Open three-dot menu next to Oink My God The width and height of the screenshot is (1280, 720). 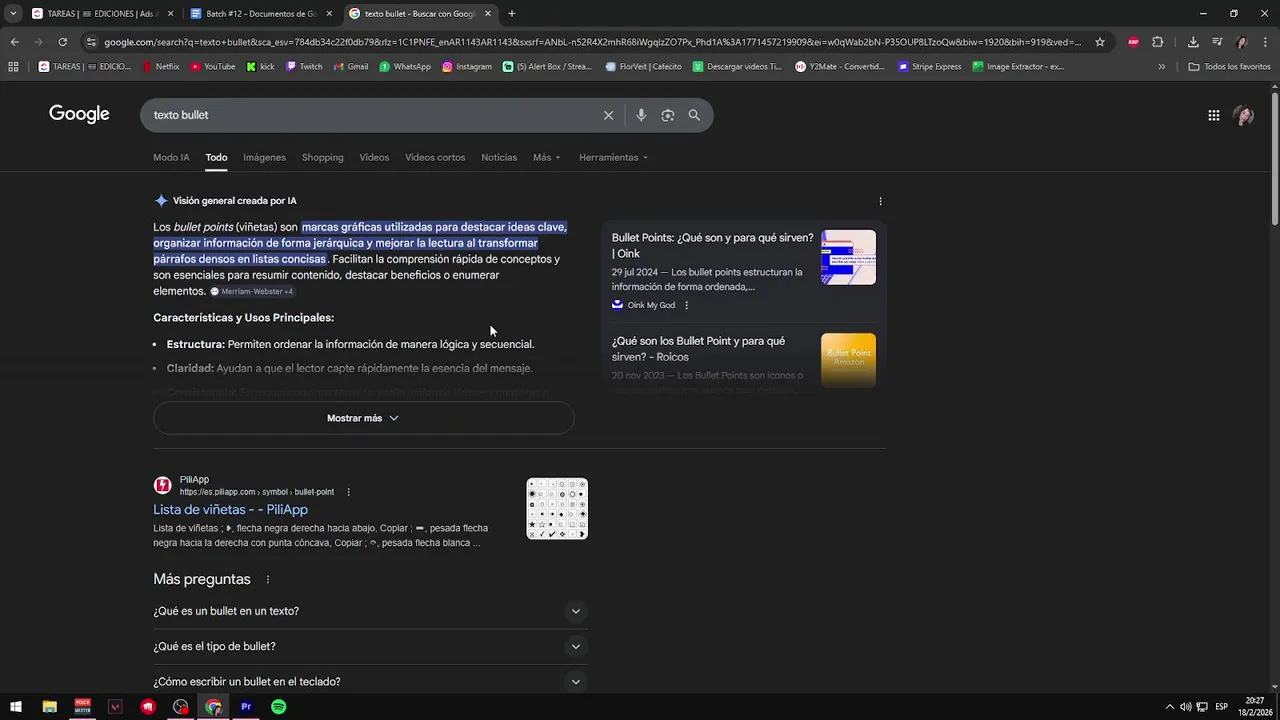click(x=686, y=305)
